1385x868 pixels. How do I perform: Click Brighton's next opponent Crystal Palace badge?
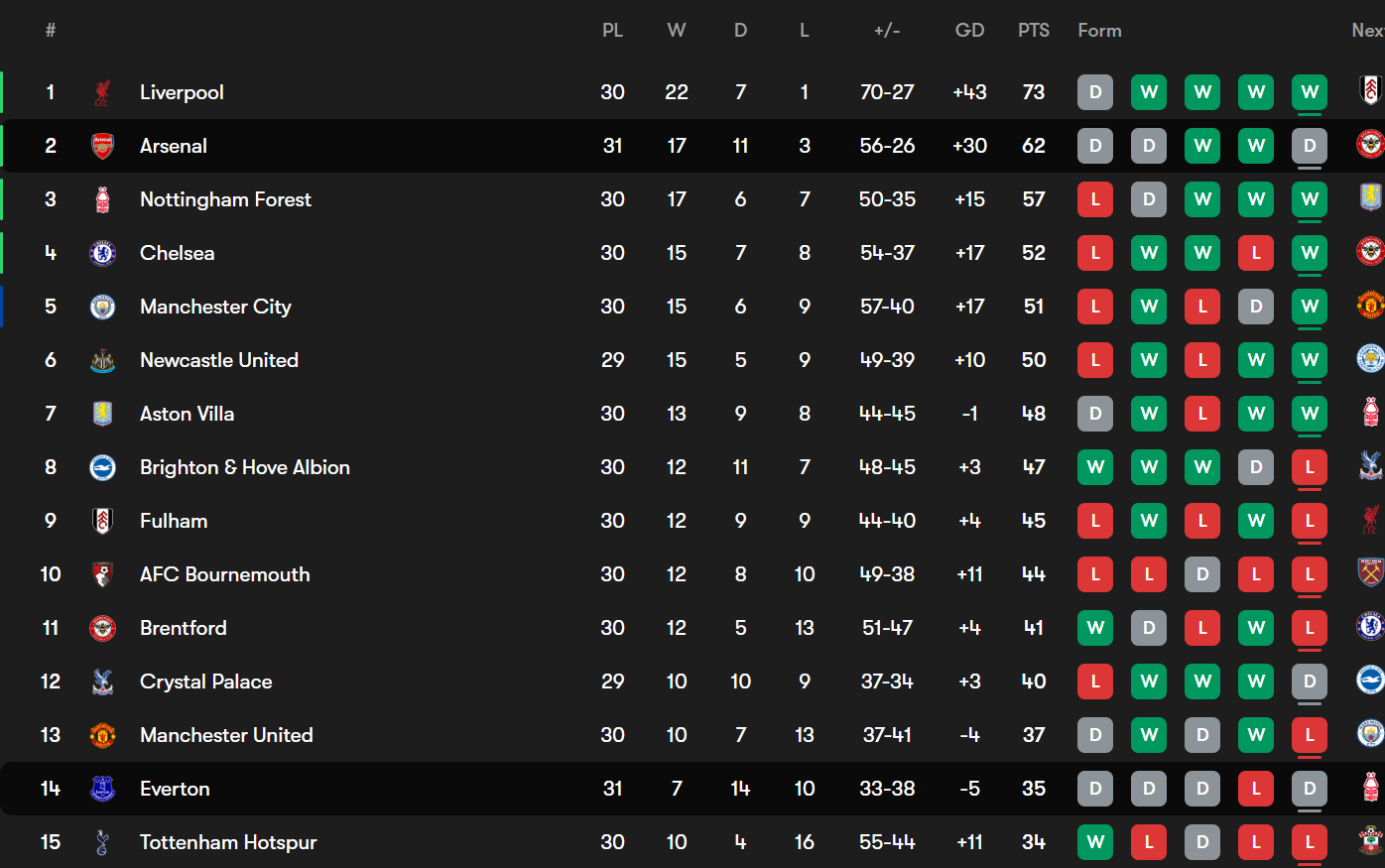[1370, 465]
